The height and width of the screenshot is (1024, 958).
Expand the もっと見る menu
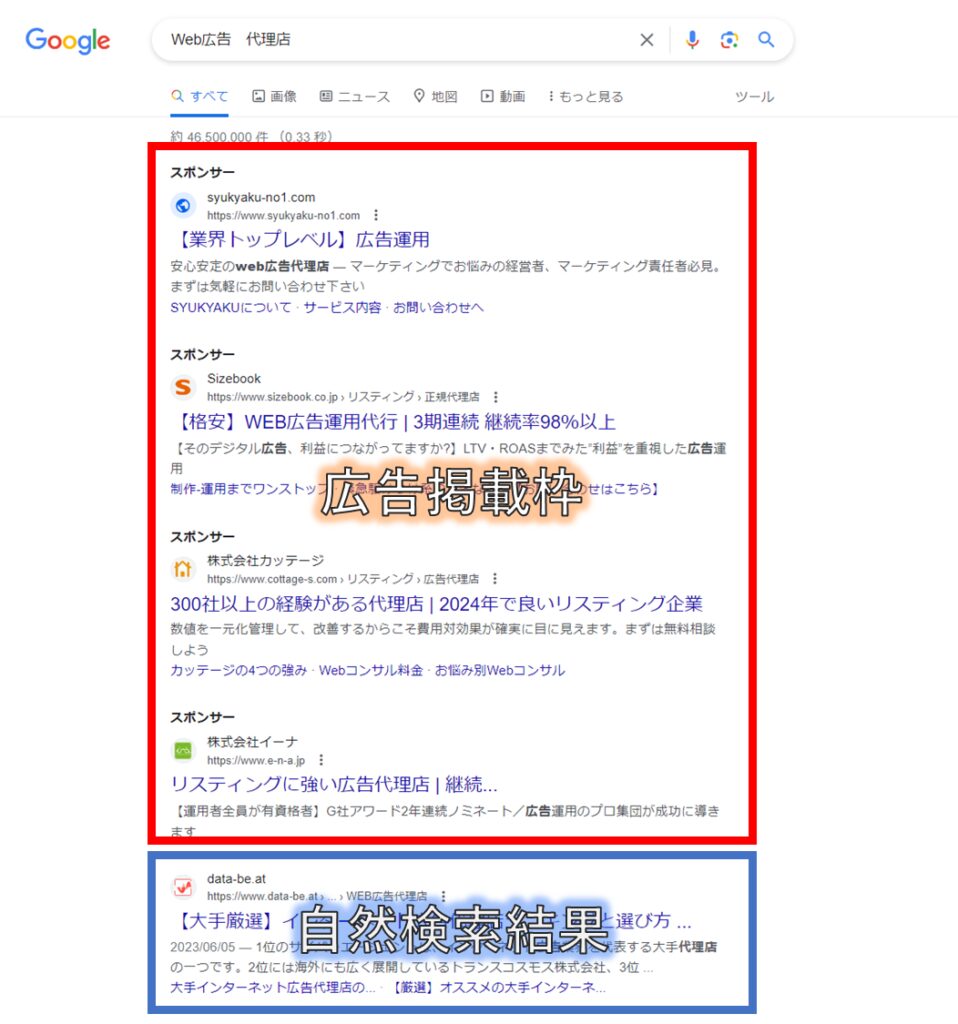click(x=586, y=97)
